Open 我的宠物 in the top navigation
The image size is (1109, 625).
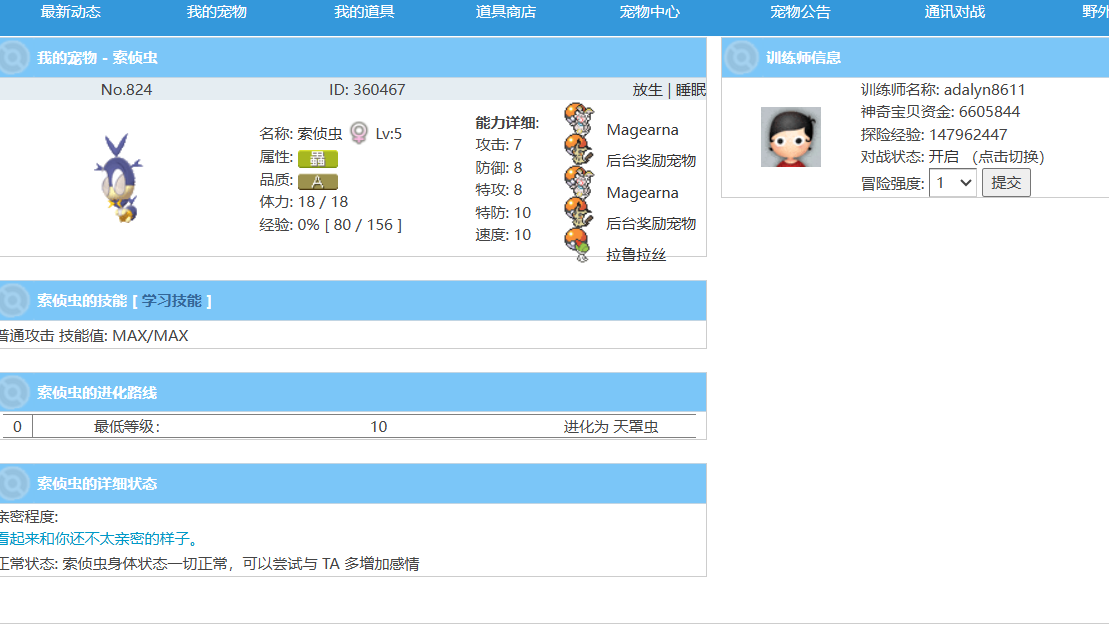216,12
